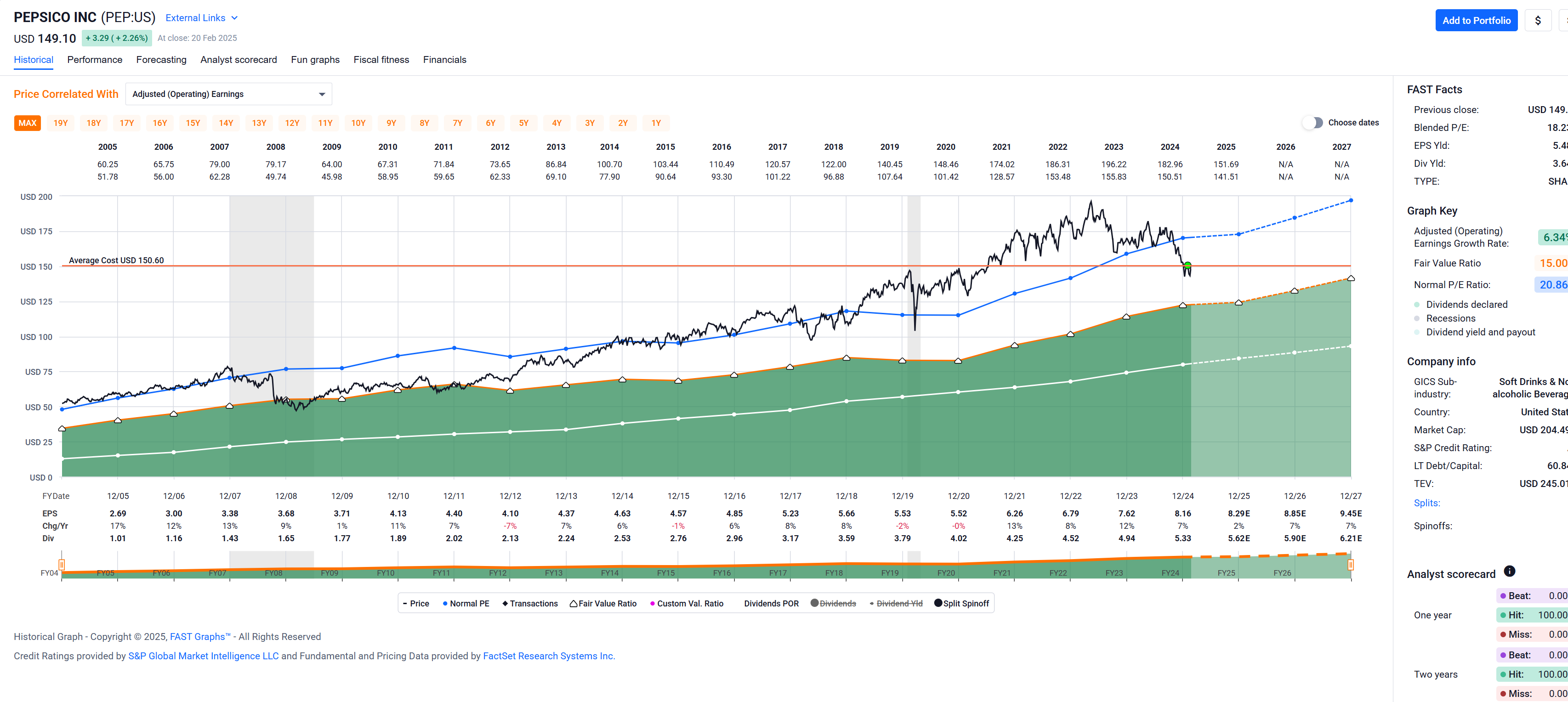Toggle Normal PE series in chart legend
Viewport: 1568px width, 702px height.
[466, 603]
